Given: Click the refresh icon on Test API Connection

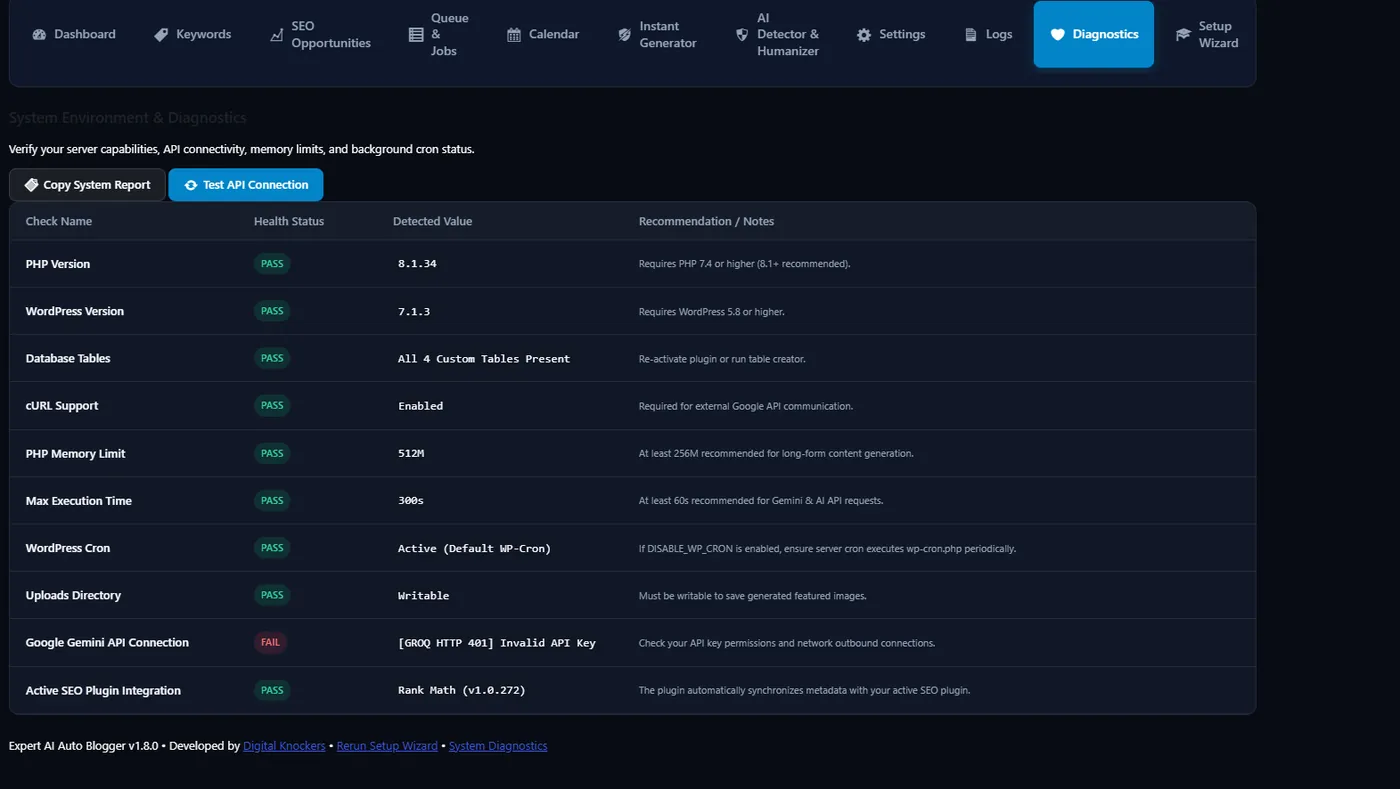Looking at the screenshot, I should click(191, 185).
